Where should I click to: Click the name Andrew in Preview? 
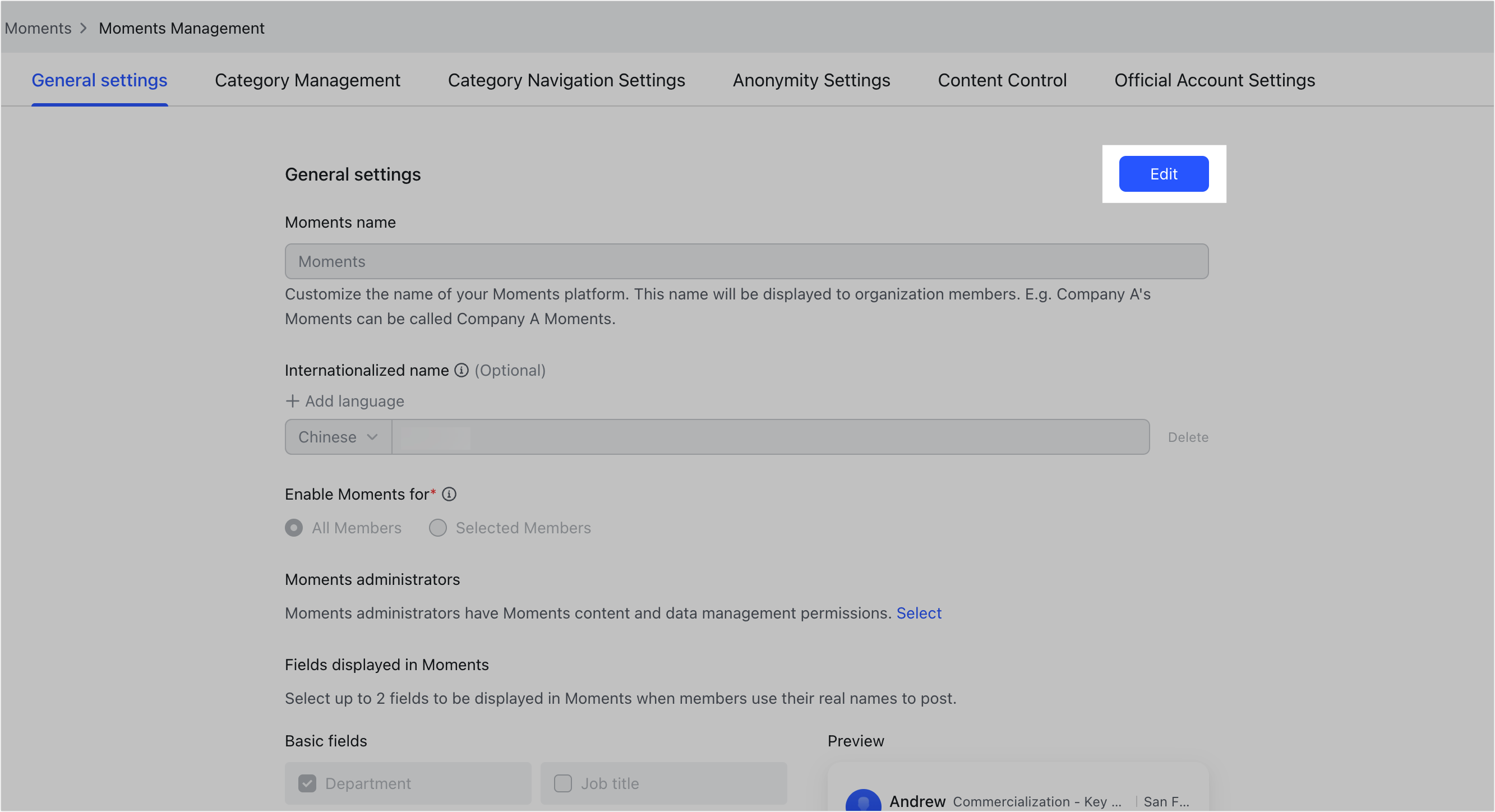[x=917, y=801]
